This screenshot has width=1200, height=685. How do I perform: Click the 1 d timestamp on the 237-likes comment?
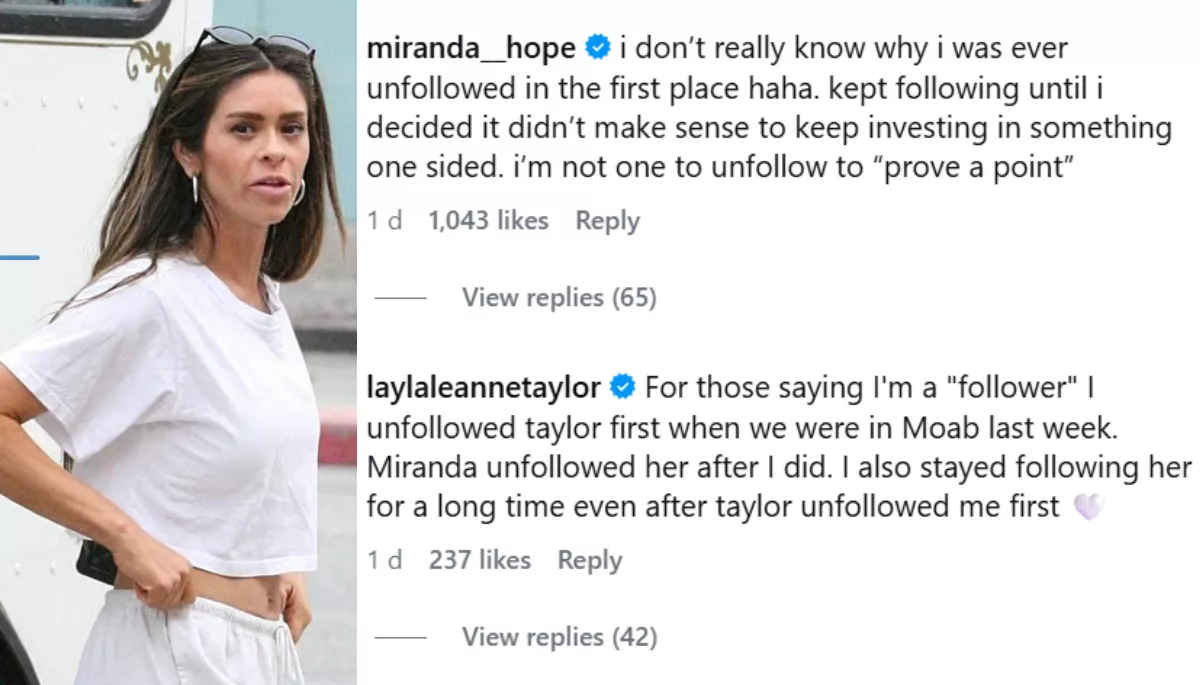tap(385, 560)
